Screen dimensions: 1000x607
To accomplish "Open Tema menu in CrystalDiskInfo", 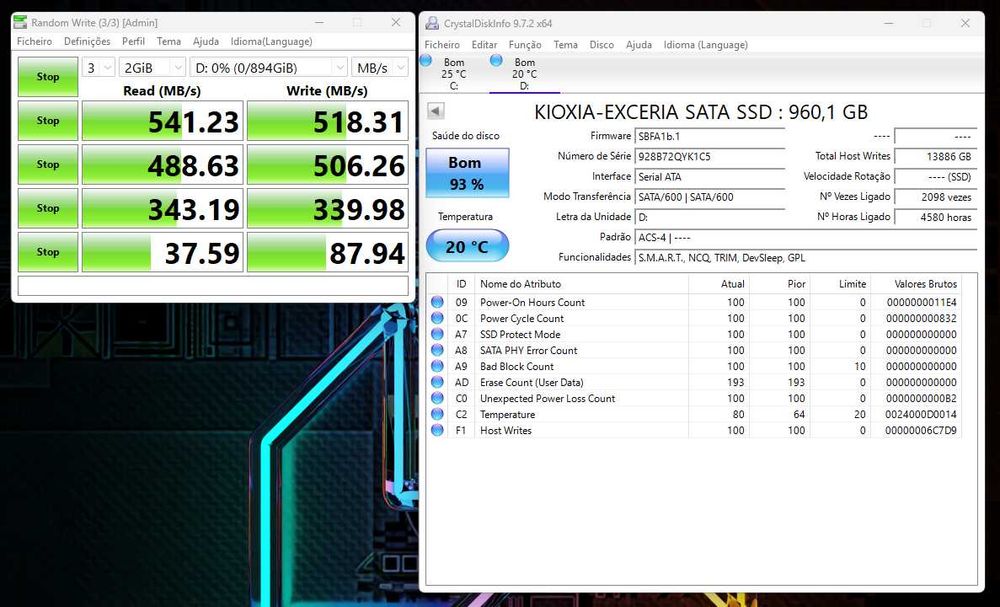I will [566, 45].
